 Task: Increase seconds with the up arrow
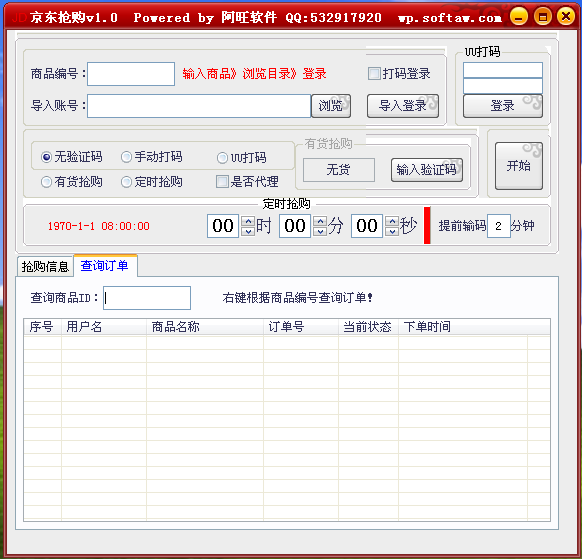[x=392, y=221]
